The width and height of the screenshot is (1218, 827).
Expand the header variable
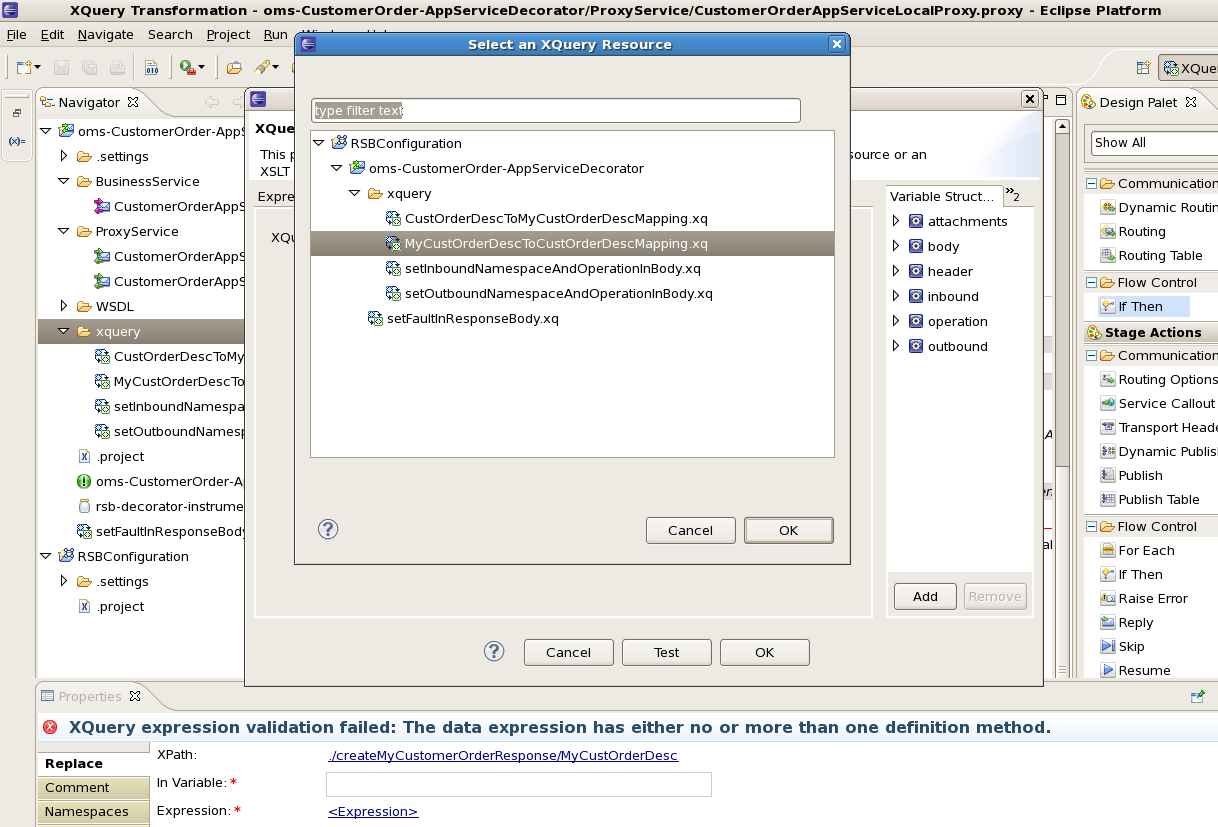pos(896,271)
